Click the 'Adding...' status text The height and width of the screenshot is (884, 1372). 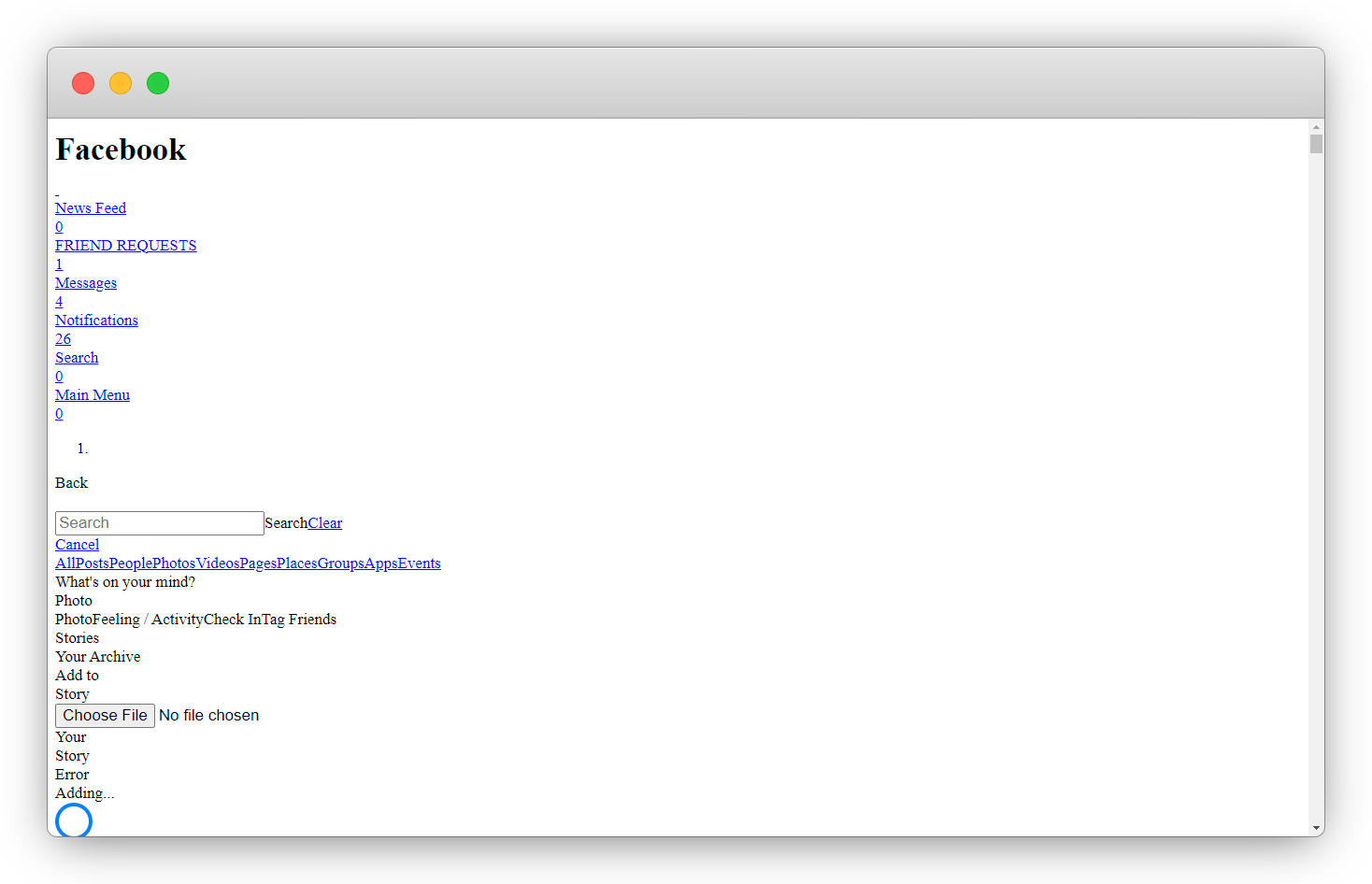[x=85, y=793]
